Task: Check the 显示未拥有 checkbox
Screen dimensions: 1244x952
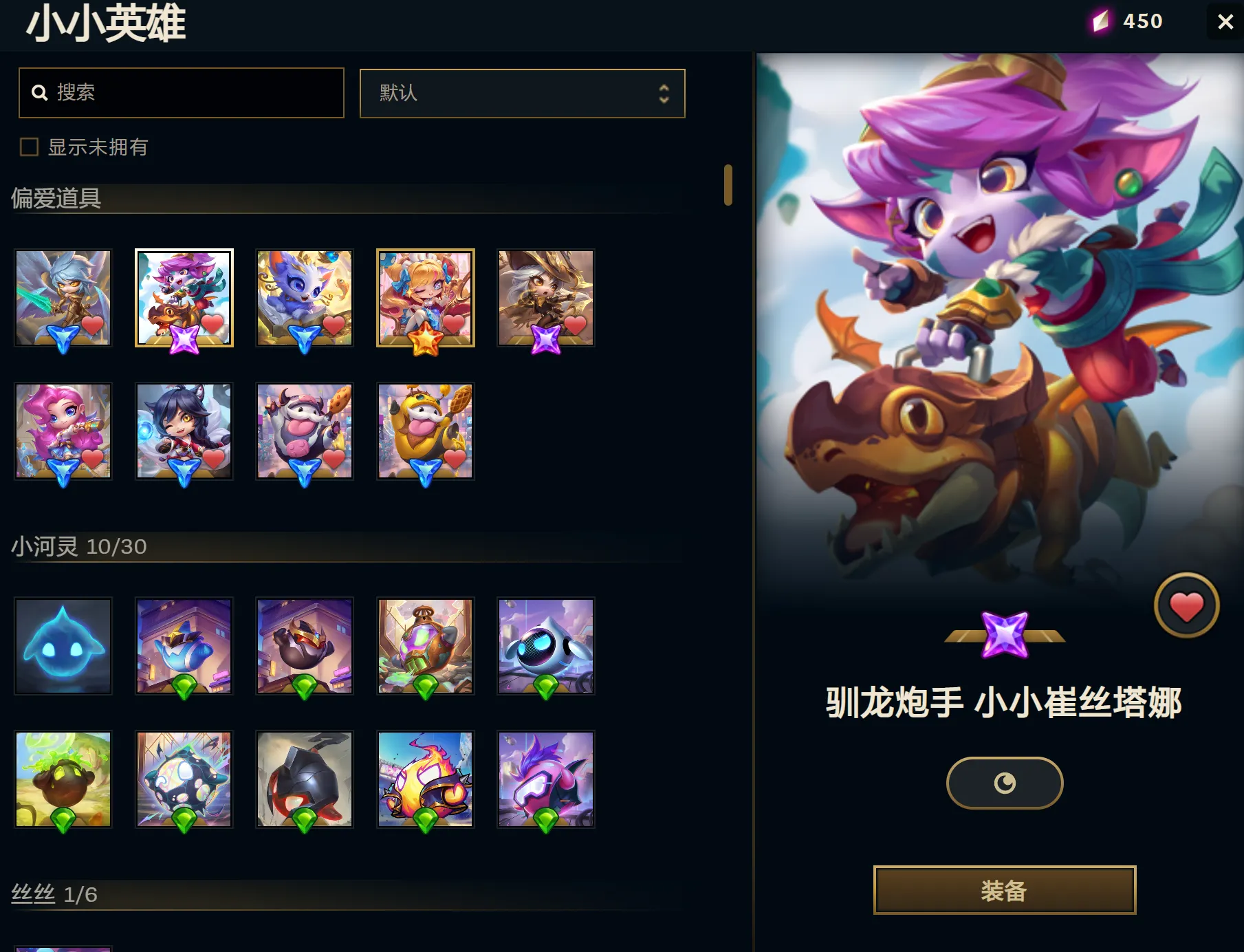Action: point(29,147)
